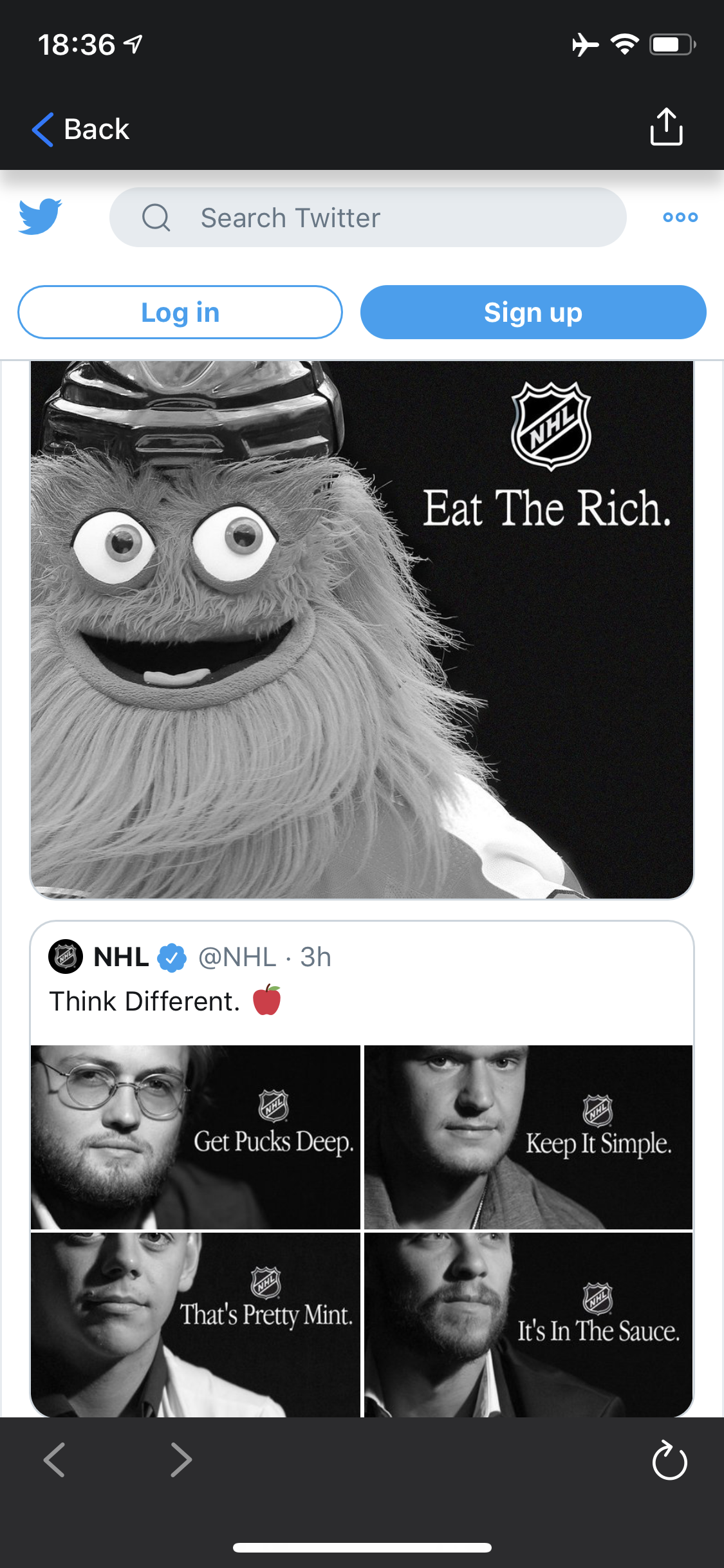Viewport: 724px width, 1568px height.
Task: Open the That's Pretty Mint photo
Action: pyautogui.click(x=196, y=1325)
